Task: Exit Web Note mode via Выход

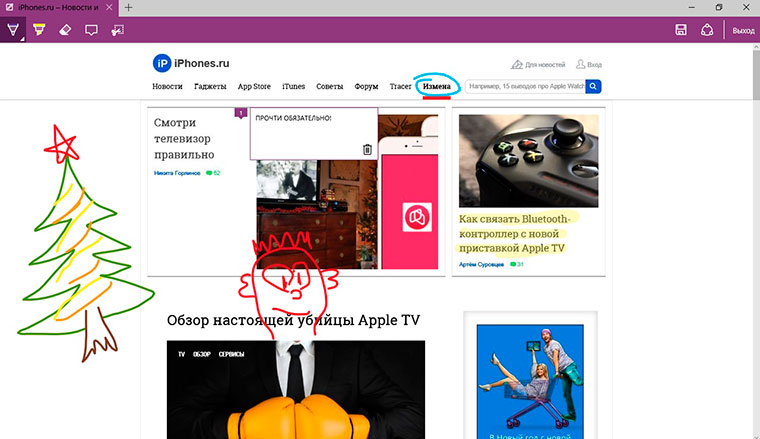Action: [743, 31]
